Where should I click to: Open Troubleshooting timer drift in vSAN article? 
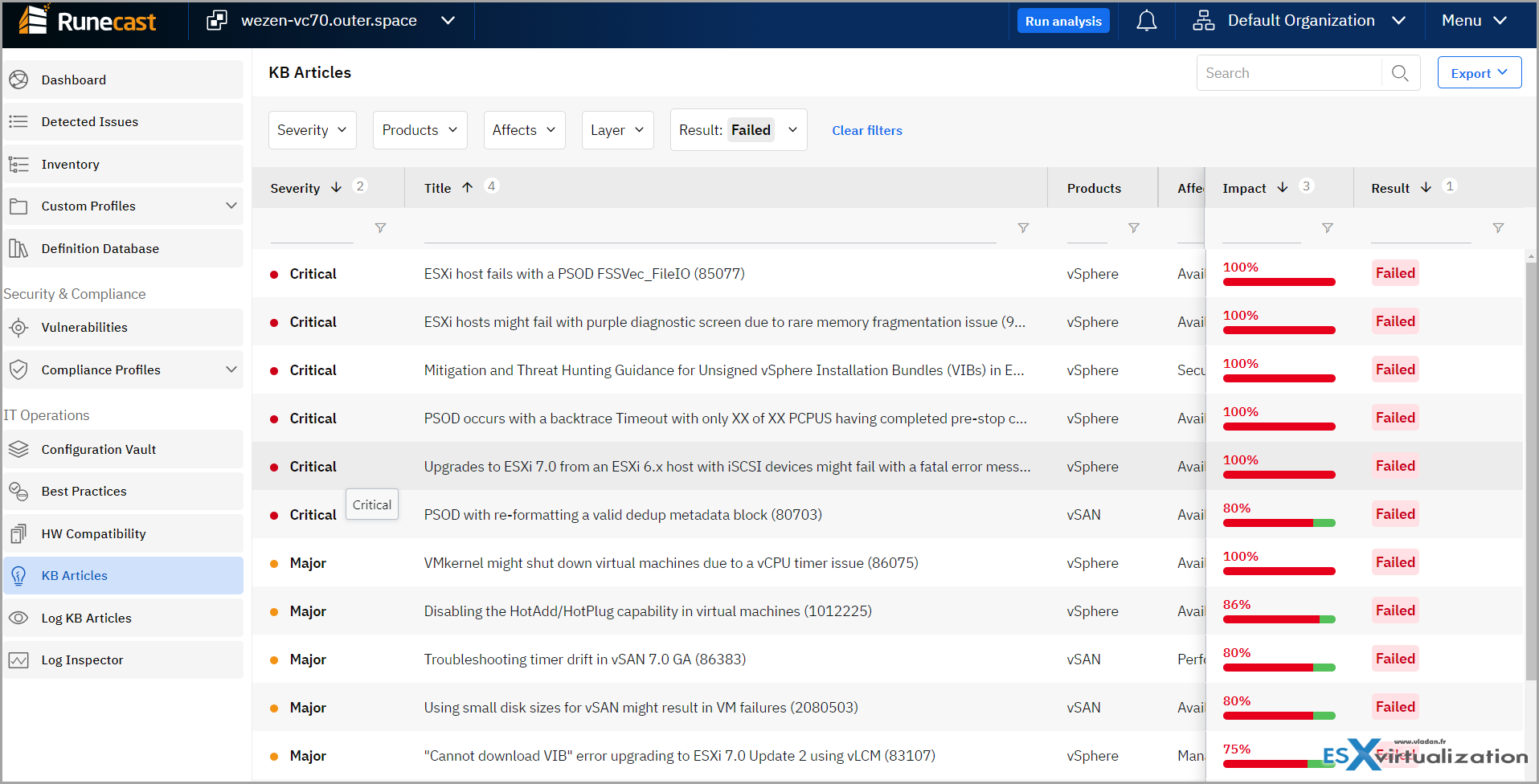(x=585, y=659)
